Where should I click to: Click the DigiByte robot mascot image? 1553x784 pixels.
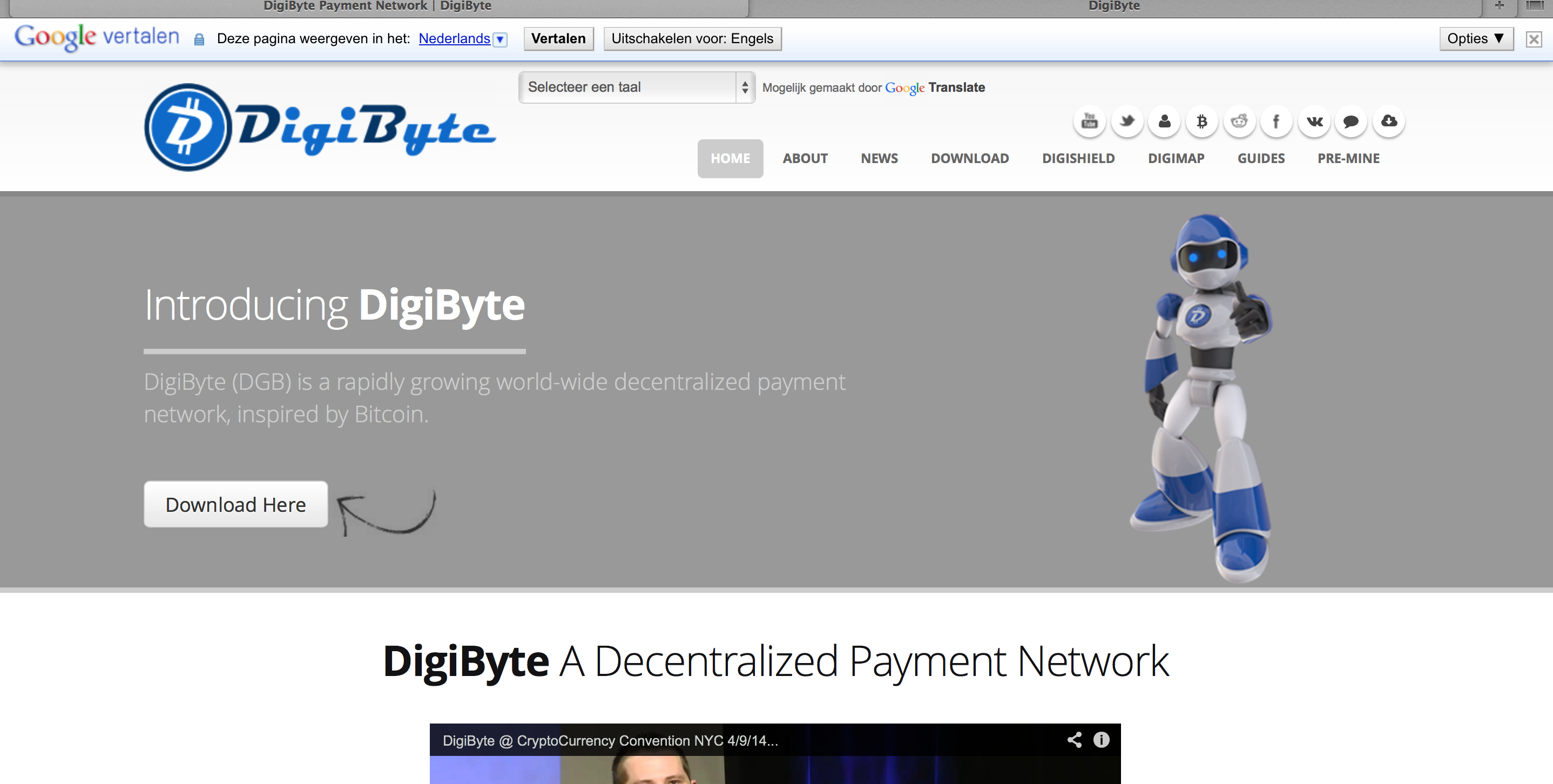click(x=1201, y=398)
